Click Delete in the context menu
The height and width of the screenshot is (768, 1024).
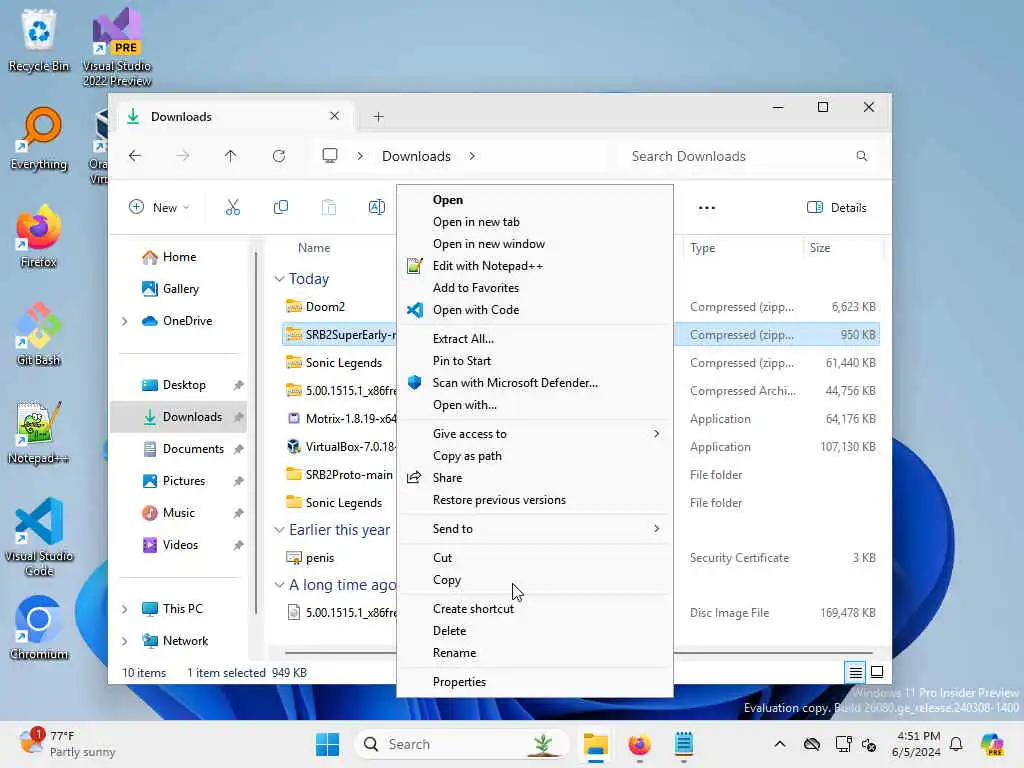click(x=535, y=631)
